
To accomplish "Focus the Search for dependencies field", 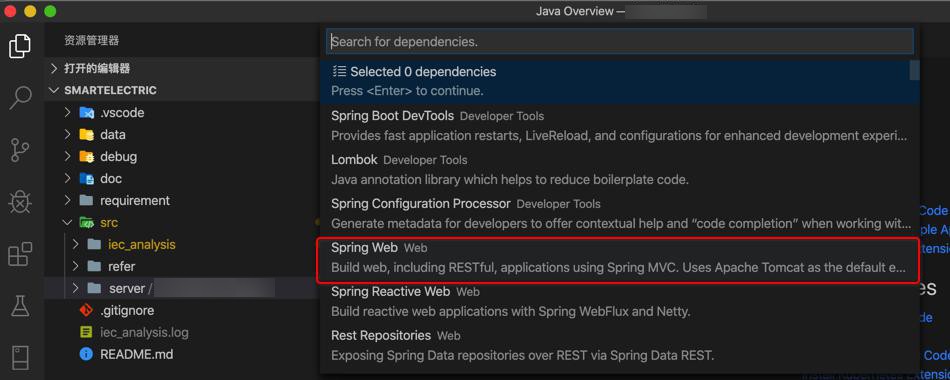I will pos(620,42).
